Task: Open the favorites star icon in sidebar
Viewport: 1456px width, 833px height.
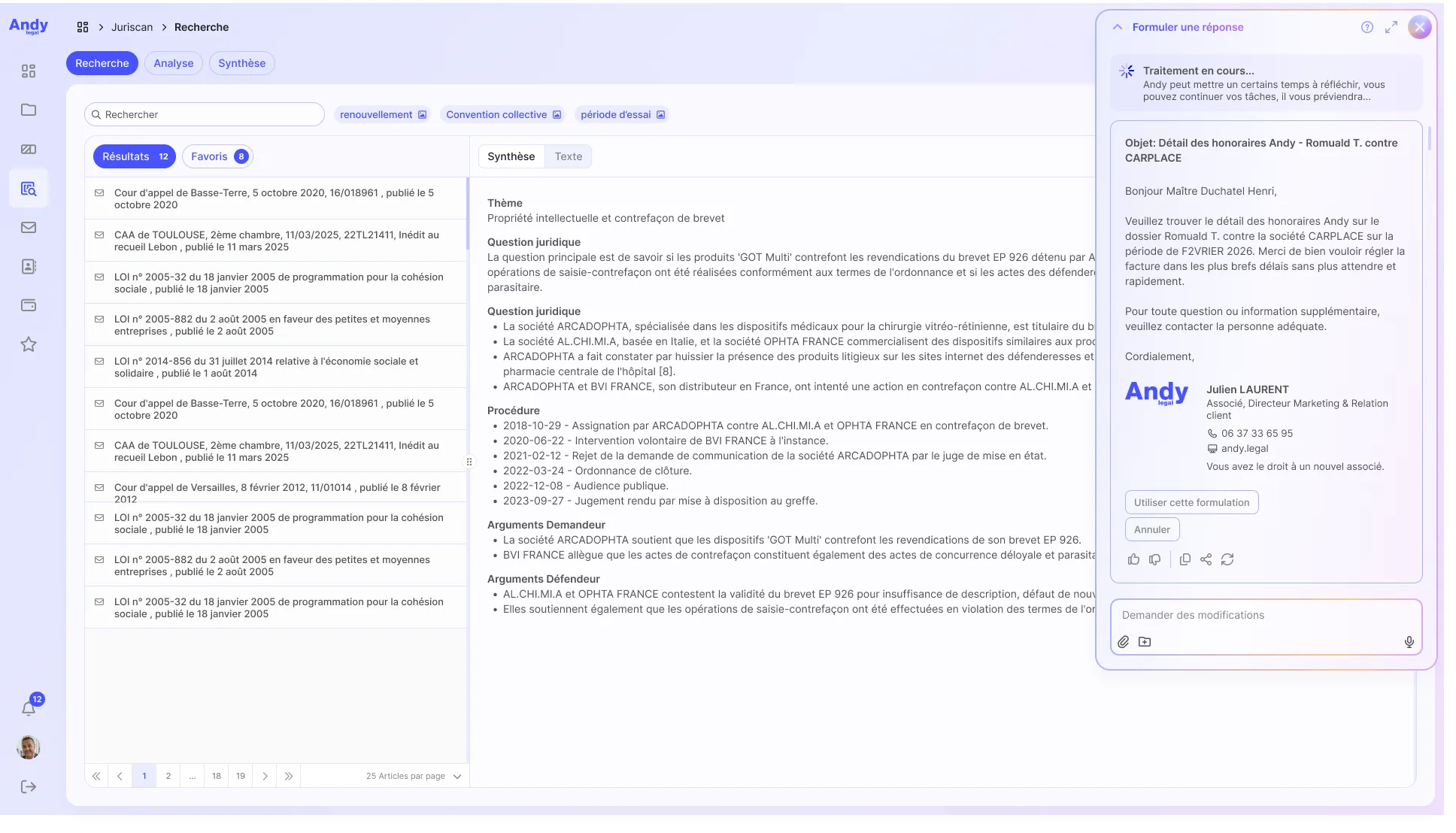Action: coord(29,344)
